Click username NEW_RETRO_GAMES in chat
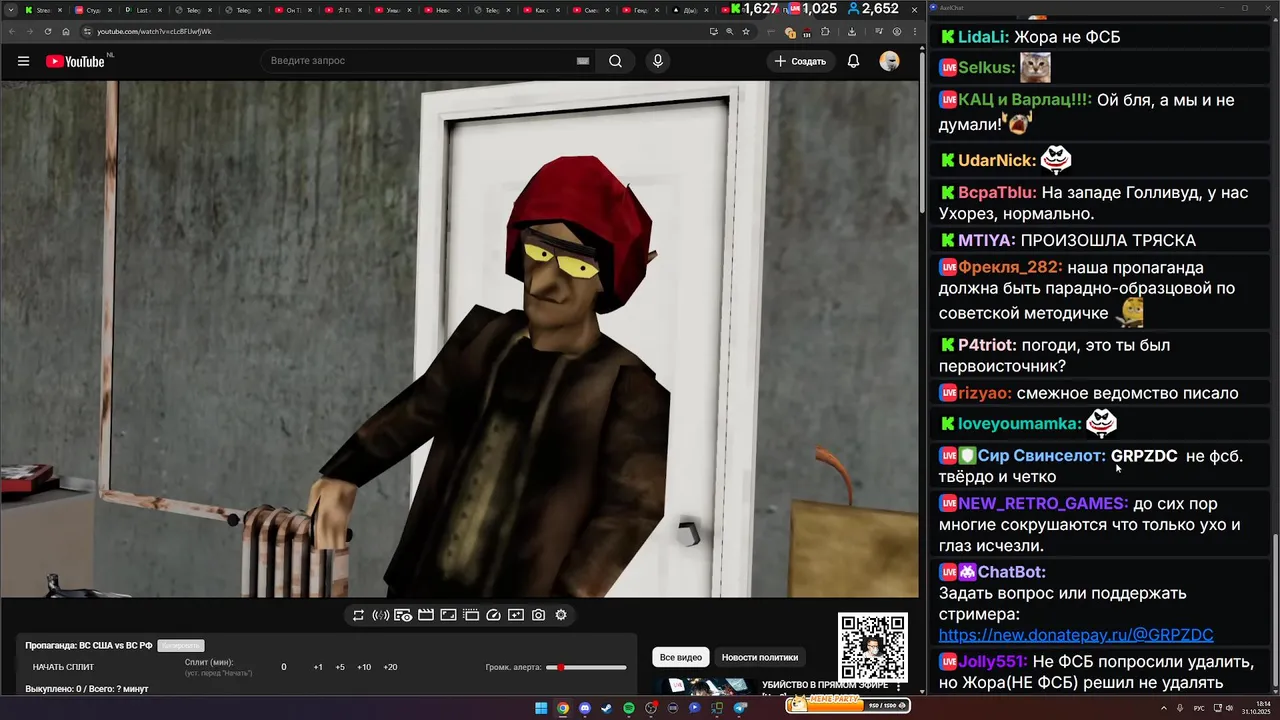Image resolution: width=1280 pixels, height=720 pixels. pos(1043,504)
